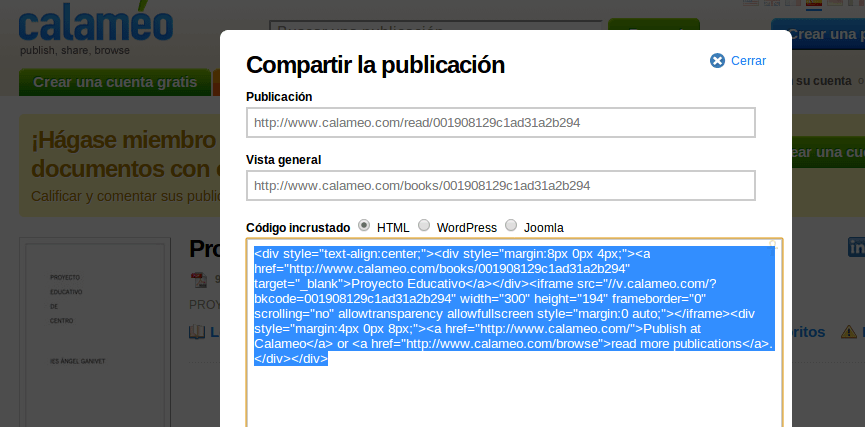Click the Cerrar X icon

point(717,61)
